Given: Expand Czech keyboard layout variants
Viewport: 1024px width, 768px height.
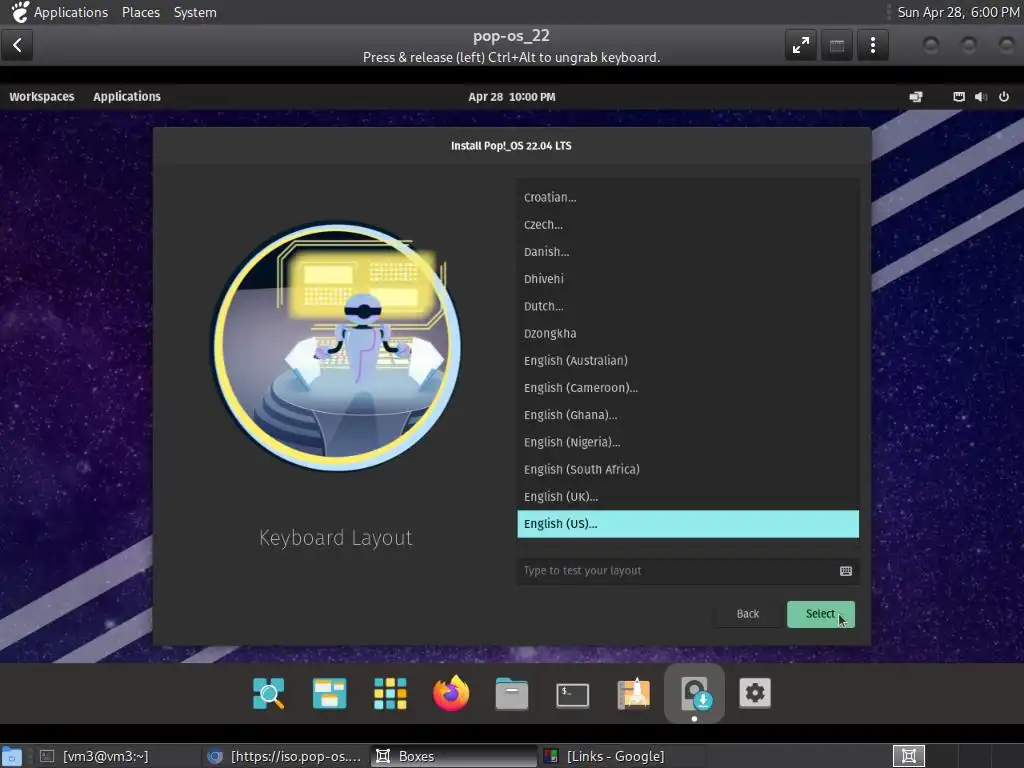Looking at the screenshot, I should click(688, 225).
